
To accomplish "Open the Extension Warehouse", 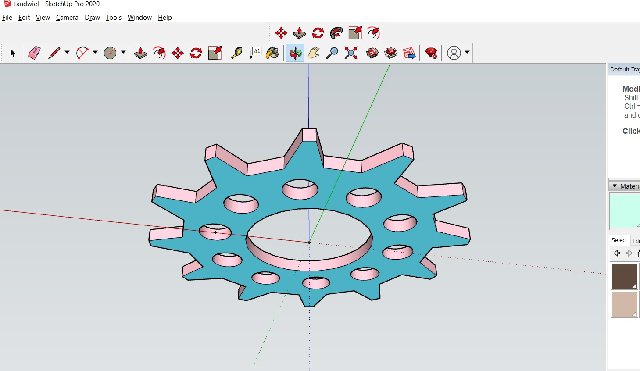I will tap(391, 53).
